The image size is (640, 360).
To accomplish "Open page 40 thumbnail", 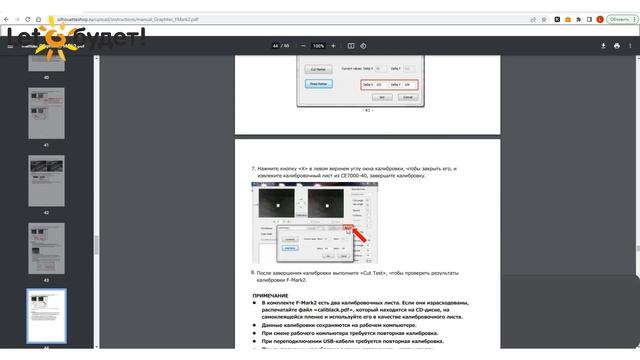I will coord(46,63).
